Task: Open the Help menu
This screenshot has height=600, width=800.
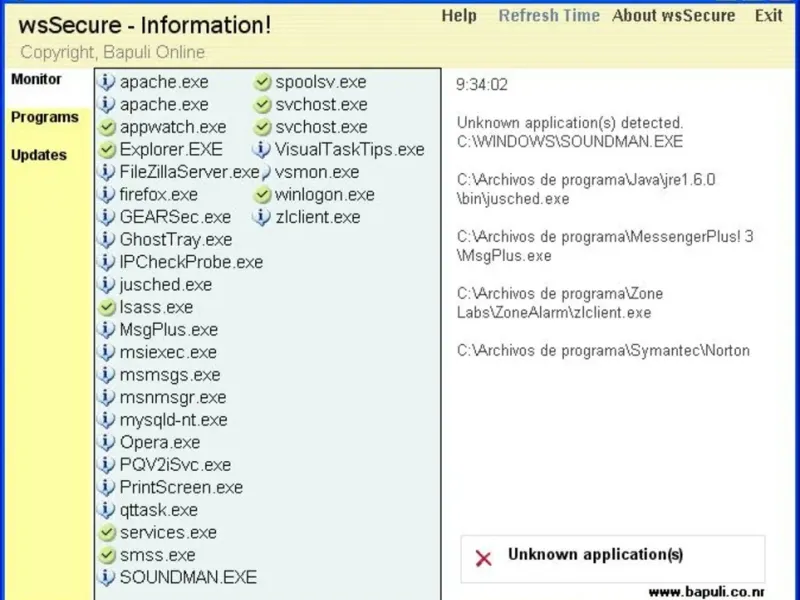Action: click(459, 16)
